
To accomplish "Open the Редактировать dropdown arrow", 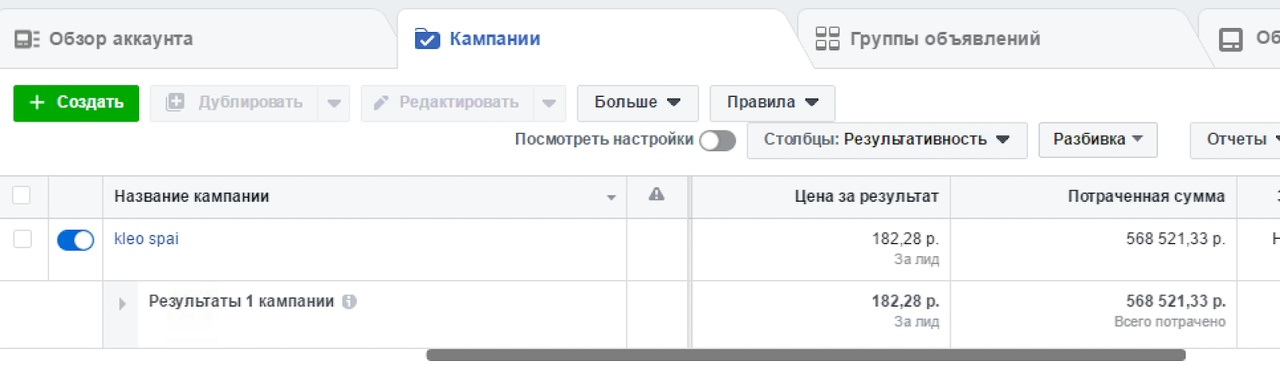I will tap(549, 103).
